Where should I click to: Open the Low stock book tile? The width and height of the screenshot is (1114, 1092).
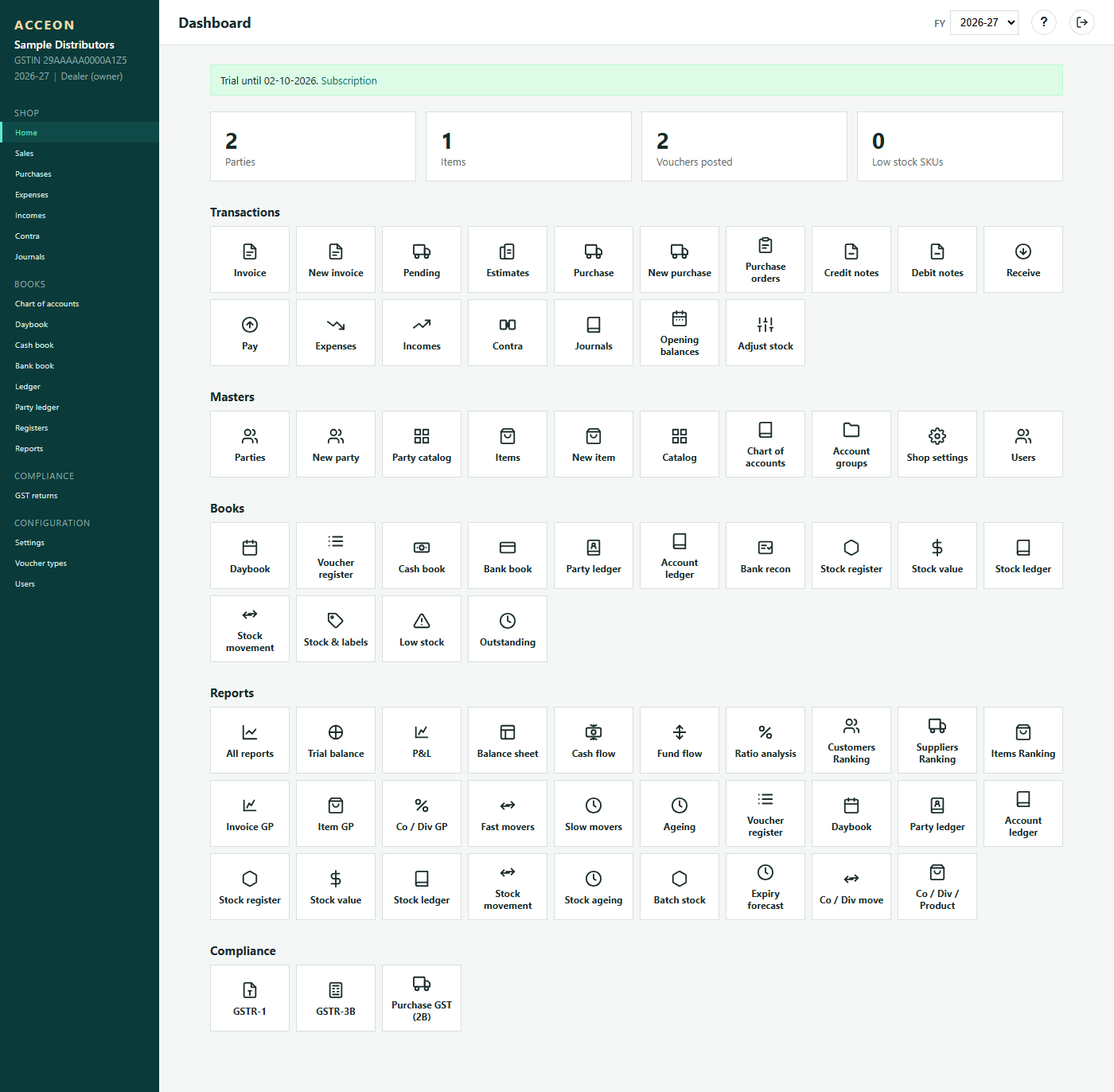(x=422, y=629)
